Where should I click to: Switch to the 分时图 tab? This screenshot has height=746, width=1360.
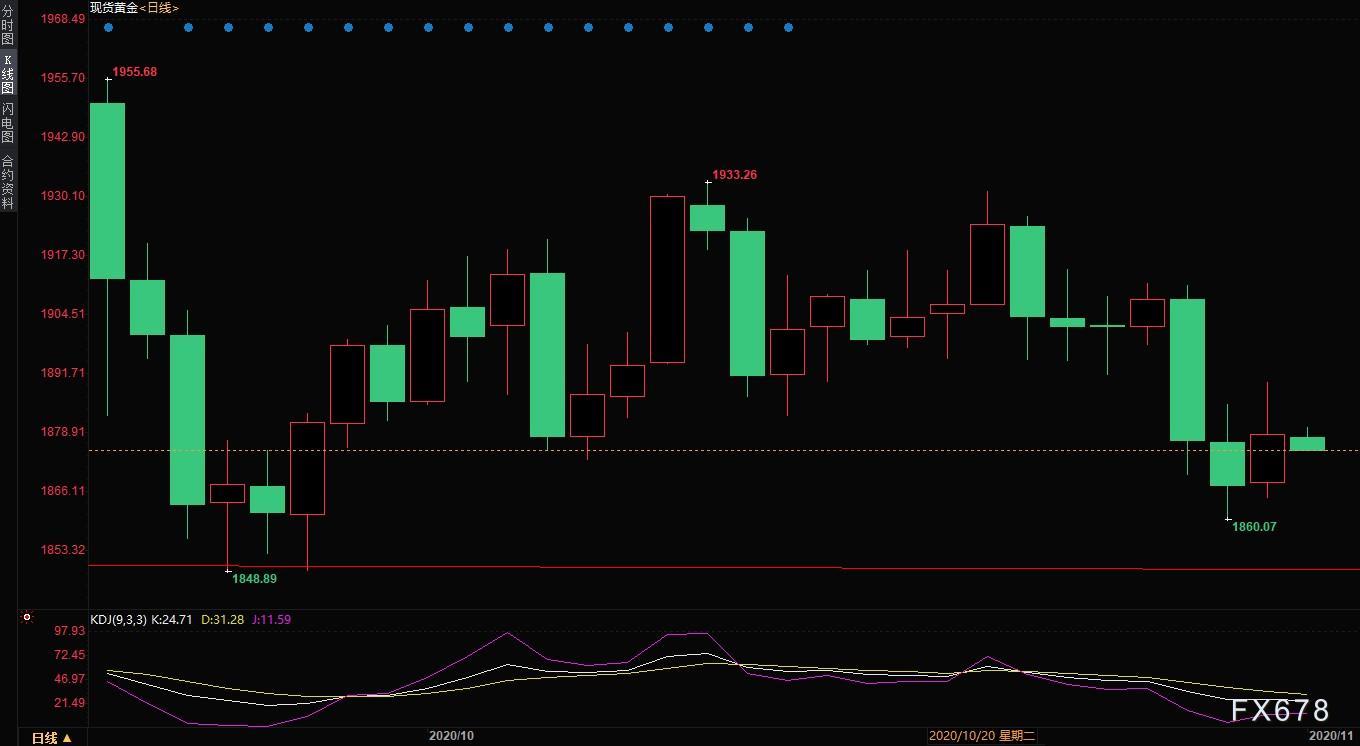pyautogui.click(x=8, y=25)
